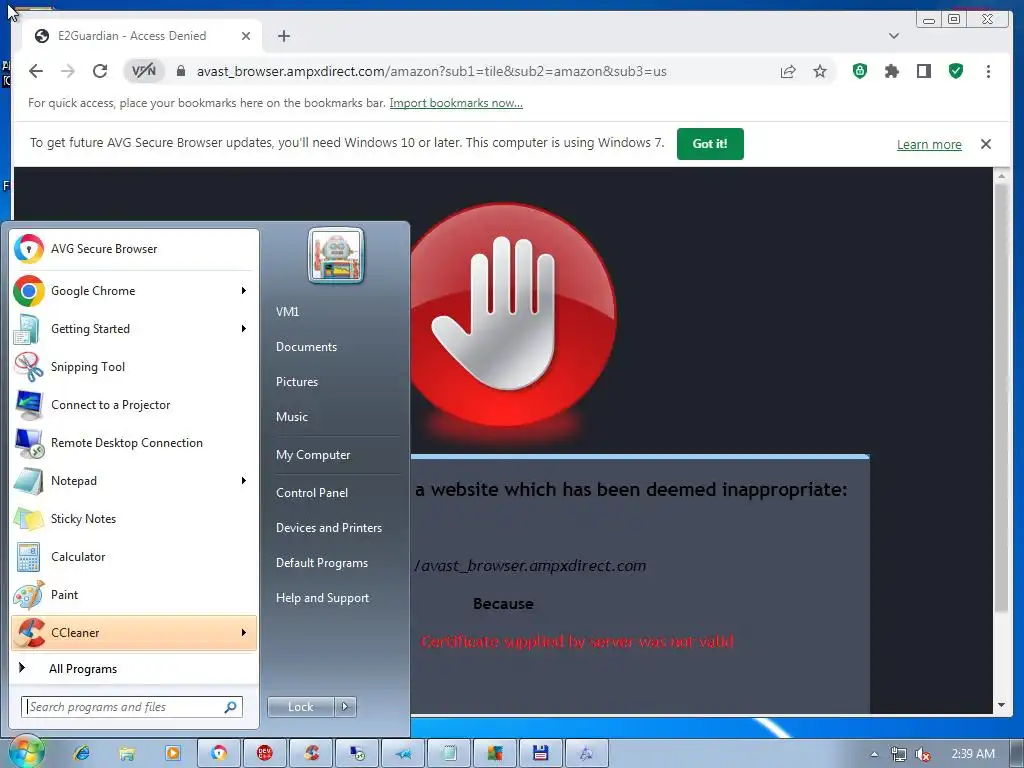Dismiss the Windows 7 update notice
The image size is (1024, 768).
tap(985, 144)
